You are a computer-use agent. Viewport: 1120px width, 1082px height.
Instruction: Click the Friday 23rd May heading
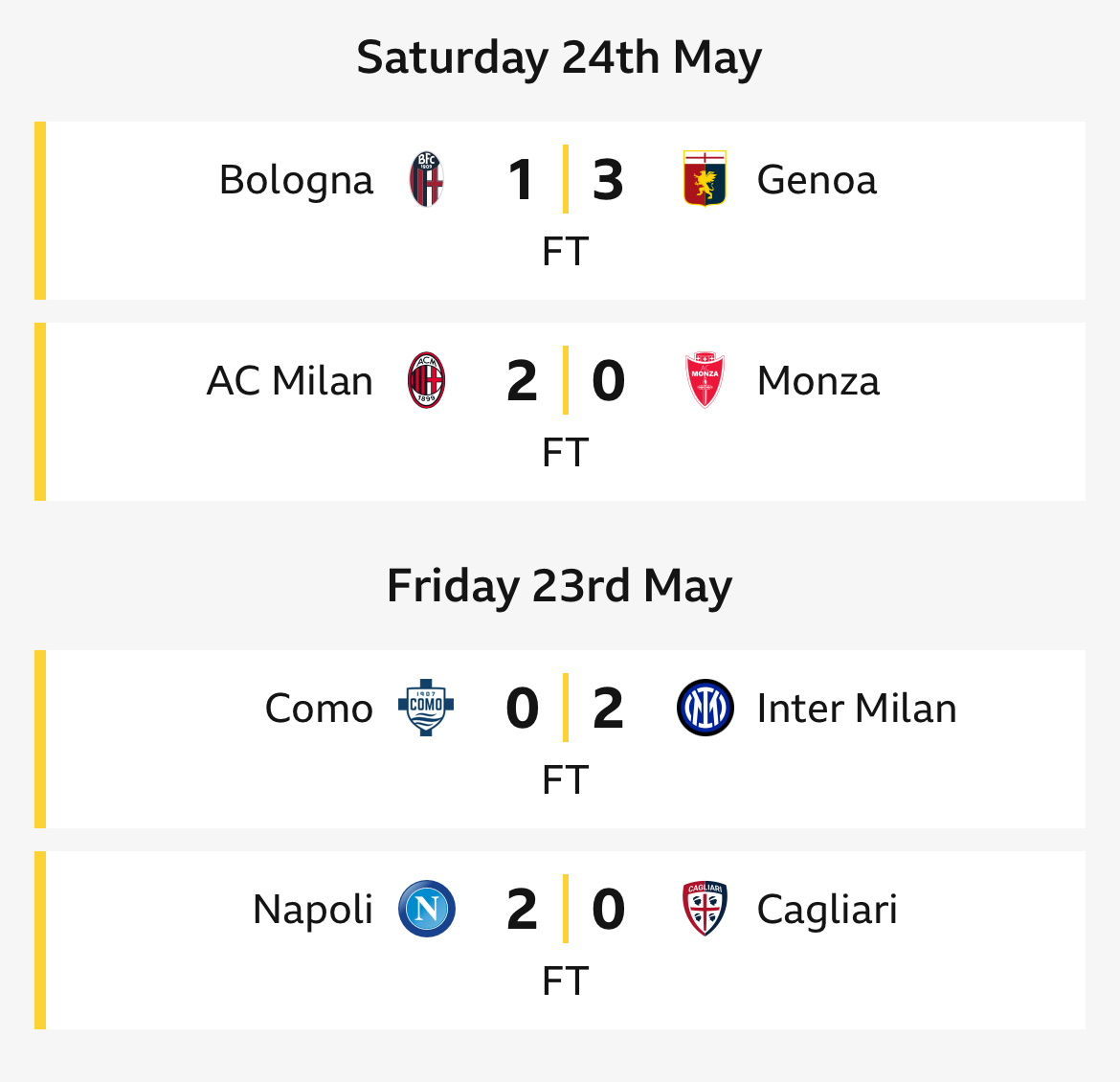coord(559,586)
